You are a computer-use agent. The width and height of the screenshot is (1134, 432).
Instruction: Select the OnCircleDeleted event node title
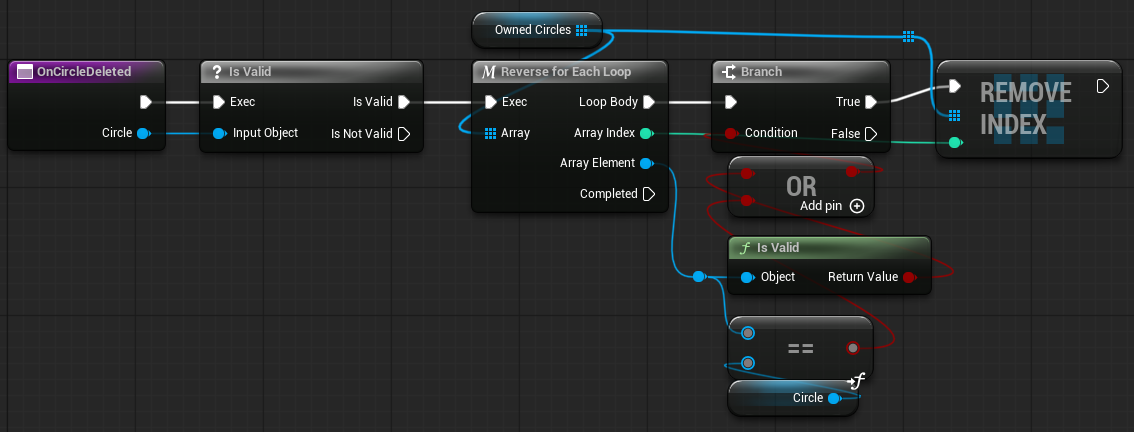pyautogui.click(x=84, y=71)
